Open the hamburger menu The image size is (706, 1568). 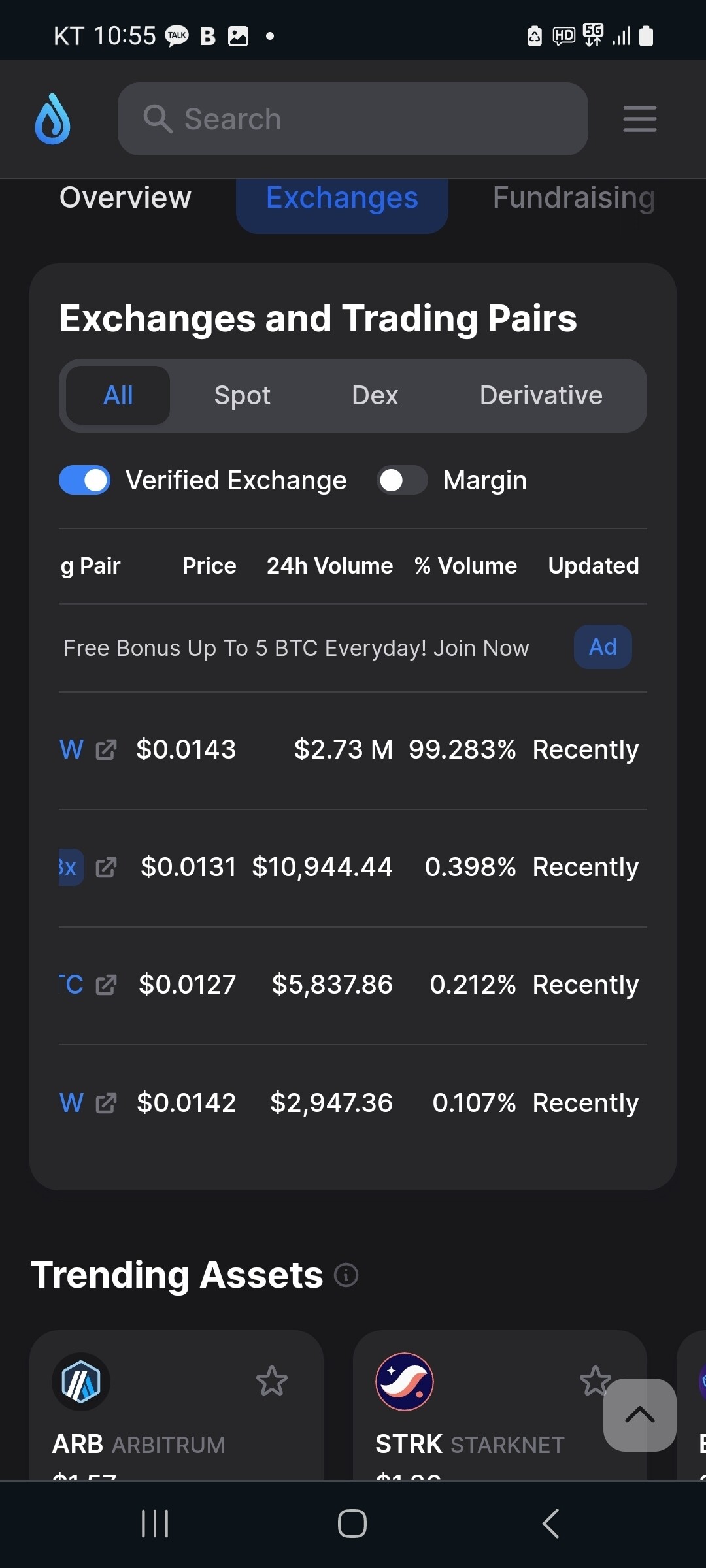coord(639,119)
